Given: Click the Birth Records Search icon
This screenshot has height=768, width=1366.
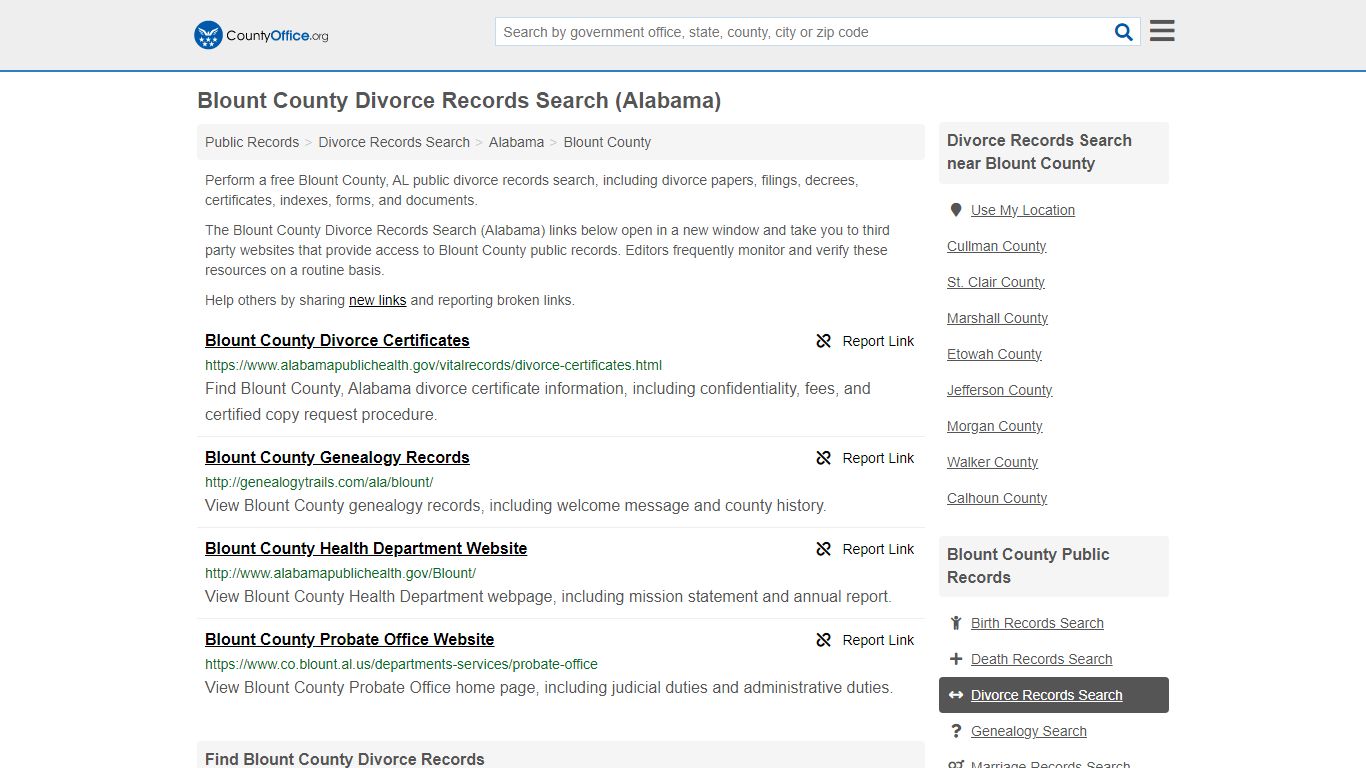Looking at the screenshot, I should point(956,623).
